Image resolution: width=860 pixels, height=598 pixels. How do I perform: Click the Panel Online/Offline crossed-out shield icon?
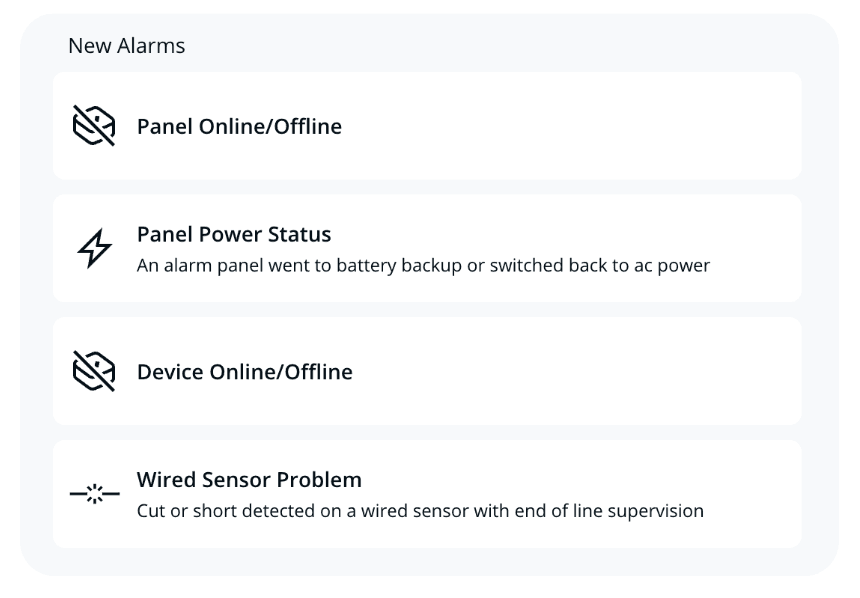pyautogui.click(x=94, y=126)
